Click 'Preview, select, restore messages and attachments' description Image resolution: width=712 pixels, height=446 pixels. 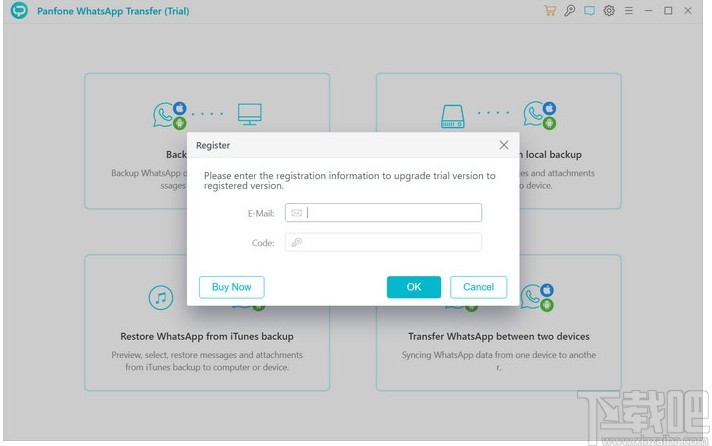(x=207, y=361)
